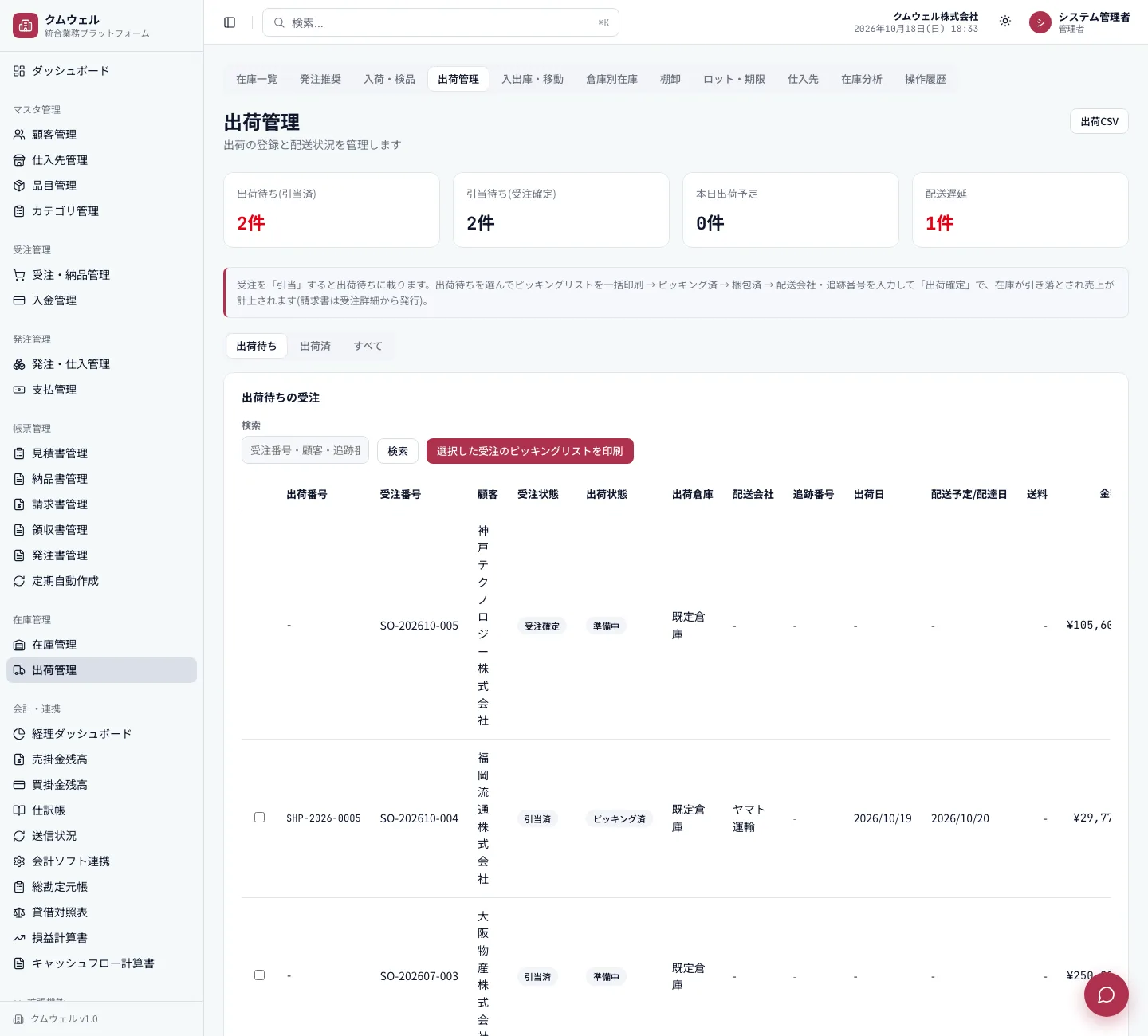
Task: Click the ピッキング済 status badge
Action: coord(619,819)
